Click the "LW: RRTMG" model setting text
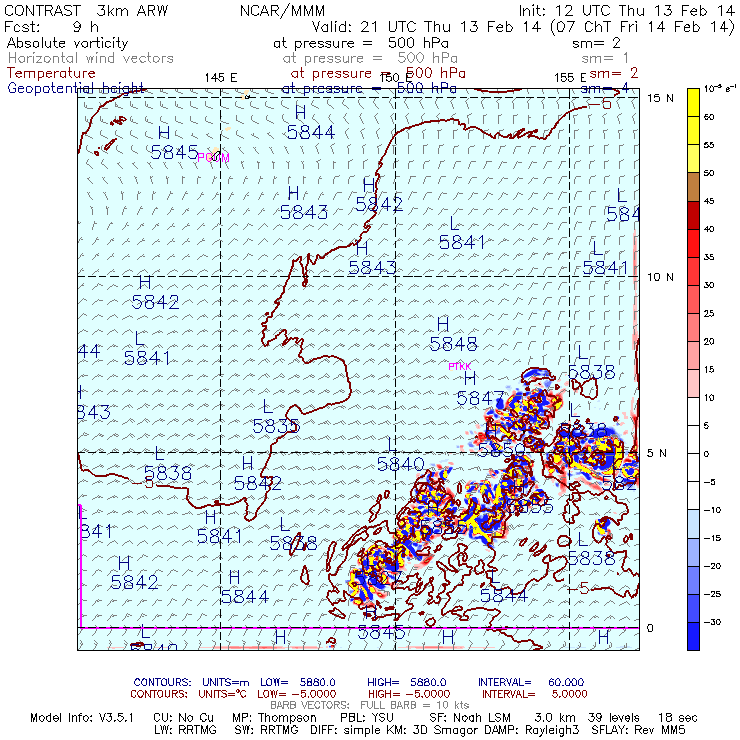This screenshot has height=740, width=740. click(x=185, y=730)
